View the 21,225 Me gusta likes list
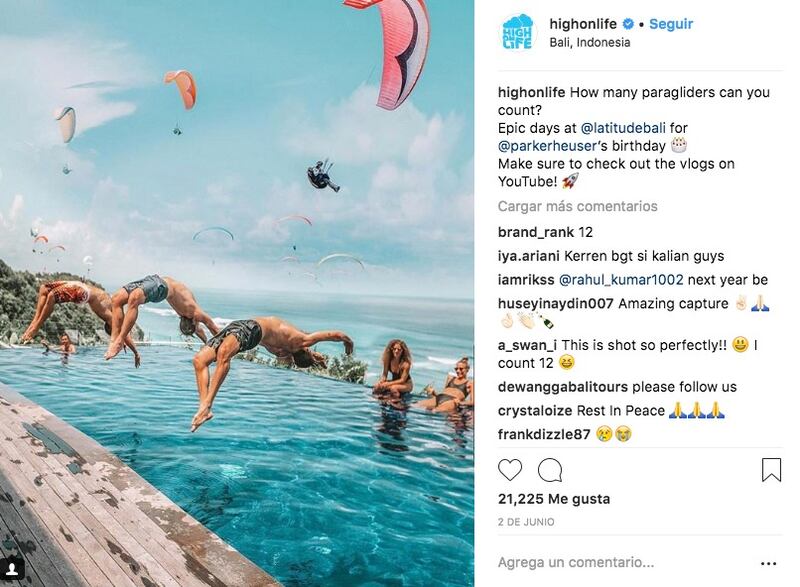This screenshot has height=587, width=800. point(554,499)
